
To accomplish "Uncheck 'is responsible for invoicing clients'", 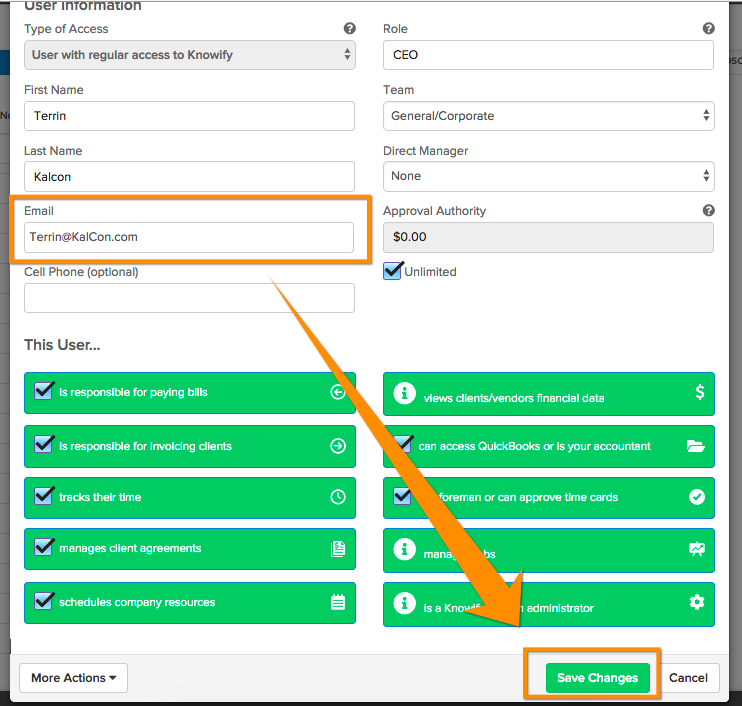I will coord(44,445).
